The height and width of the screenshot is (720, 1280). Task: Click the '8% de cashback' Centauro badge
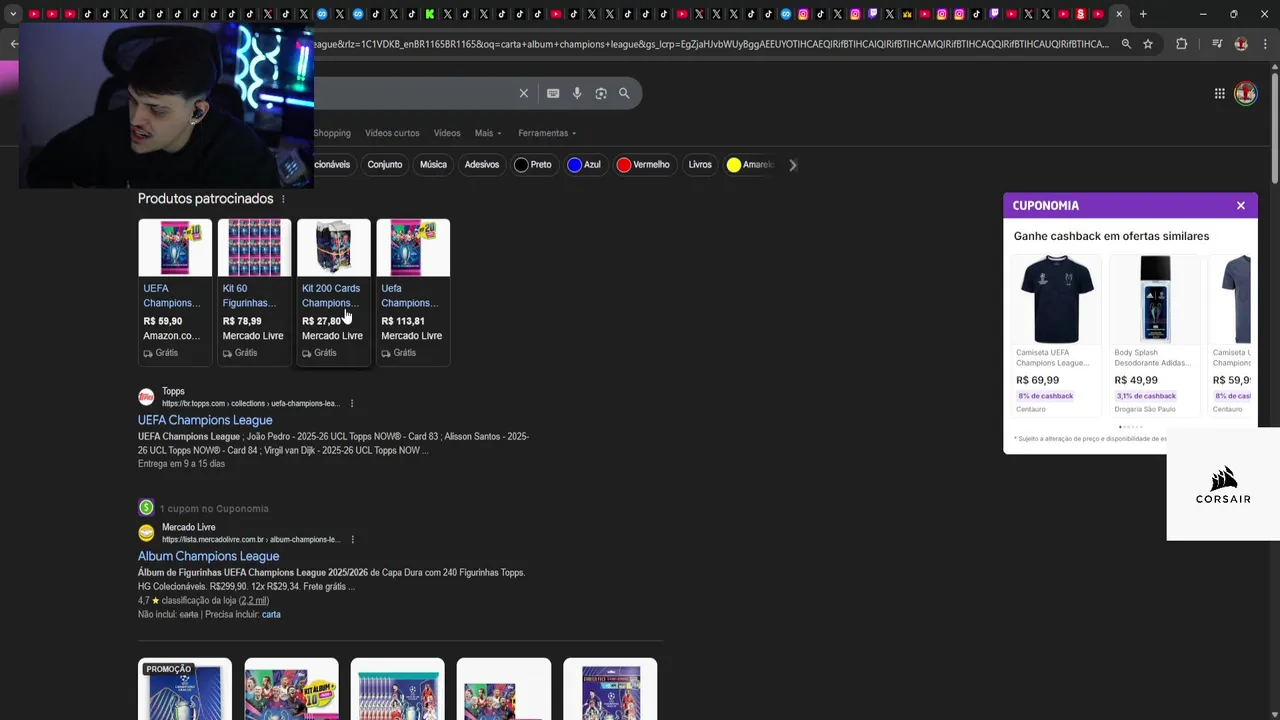point(1045,396)
